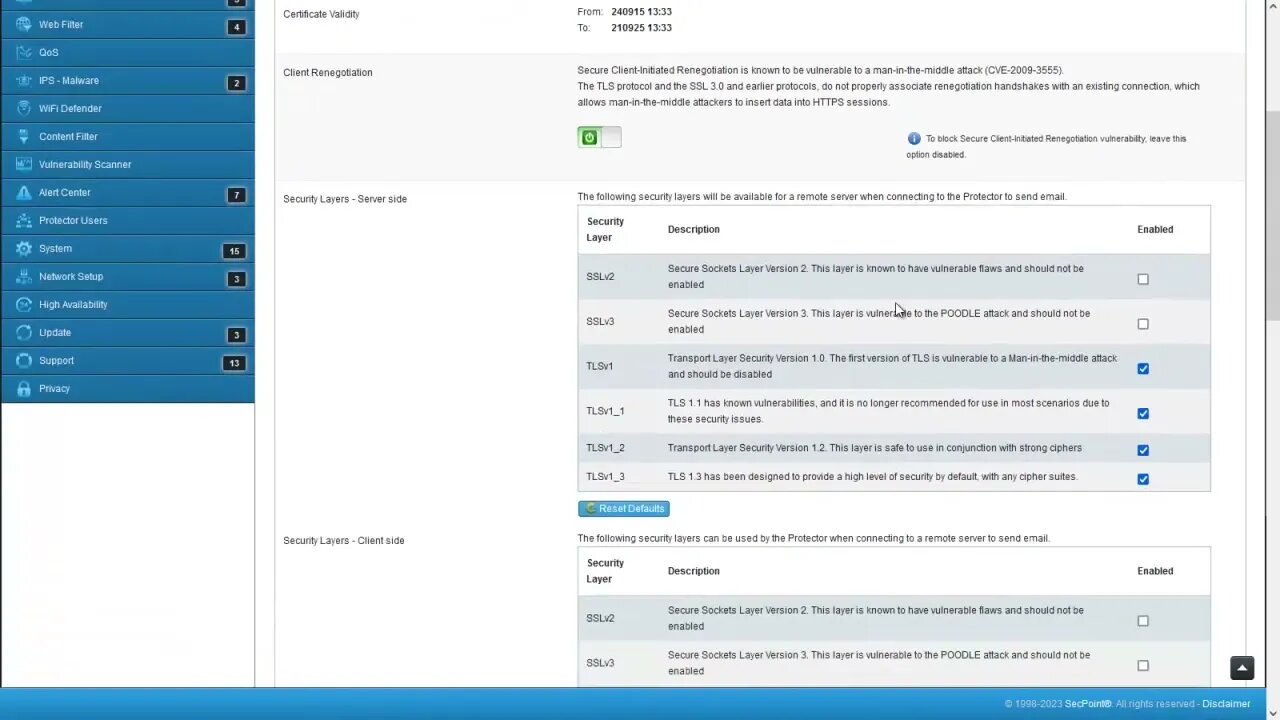
Task: Click the Update globe icon
Action: click(23, 332)
